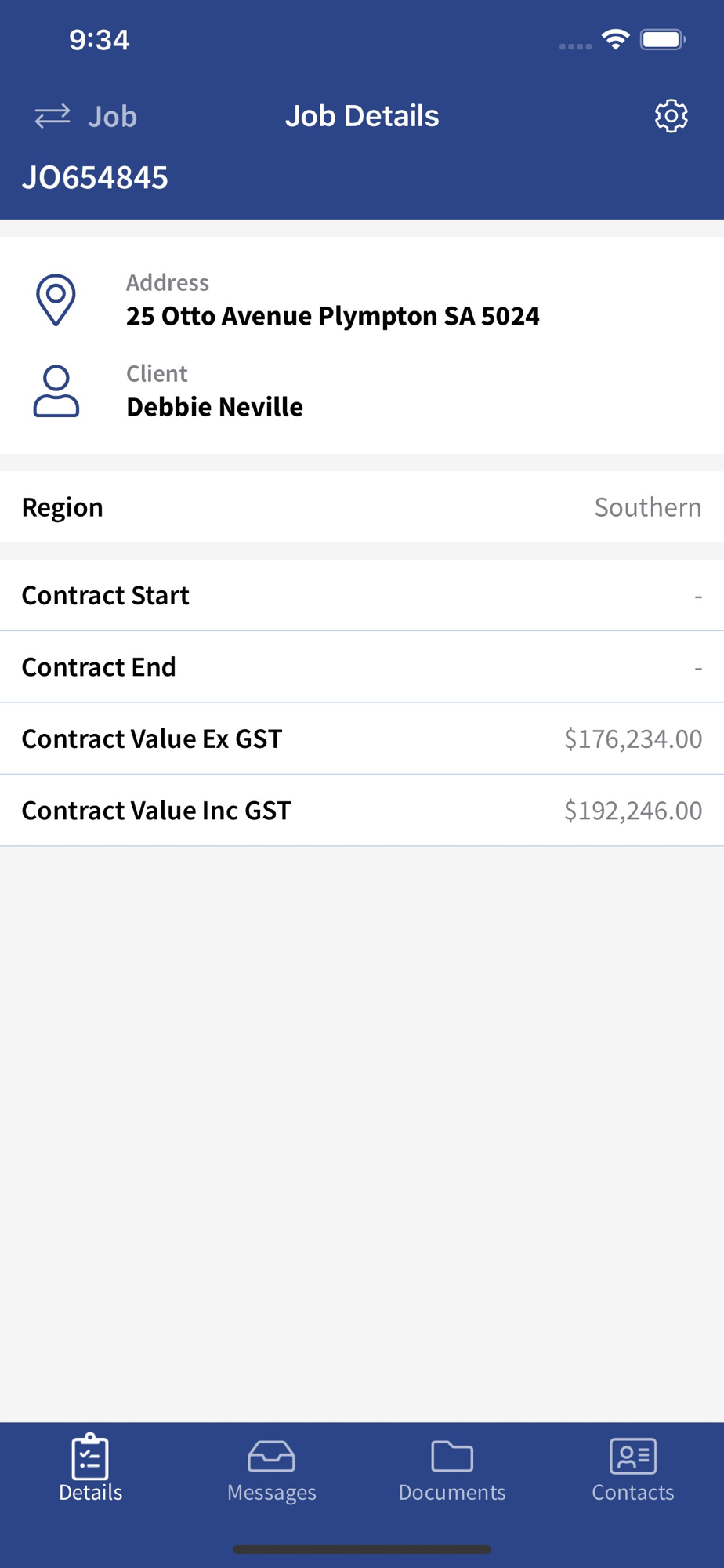Tap the Documents folder icon

pos(452,1456)
